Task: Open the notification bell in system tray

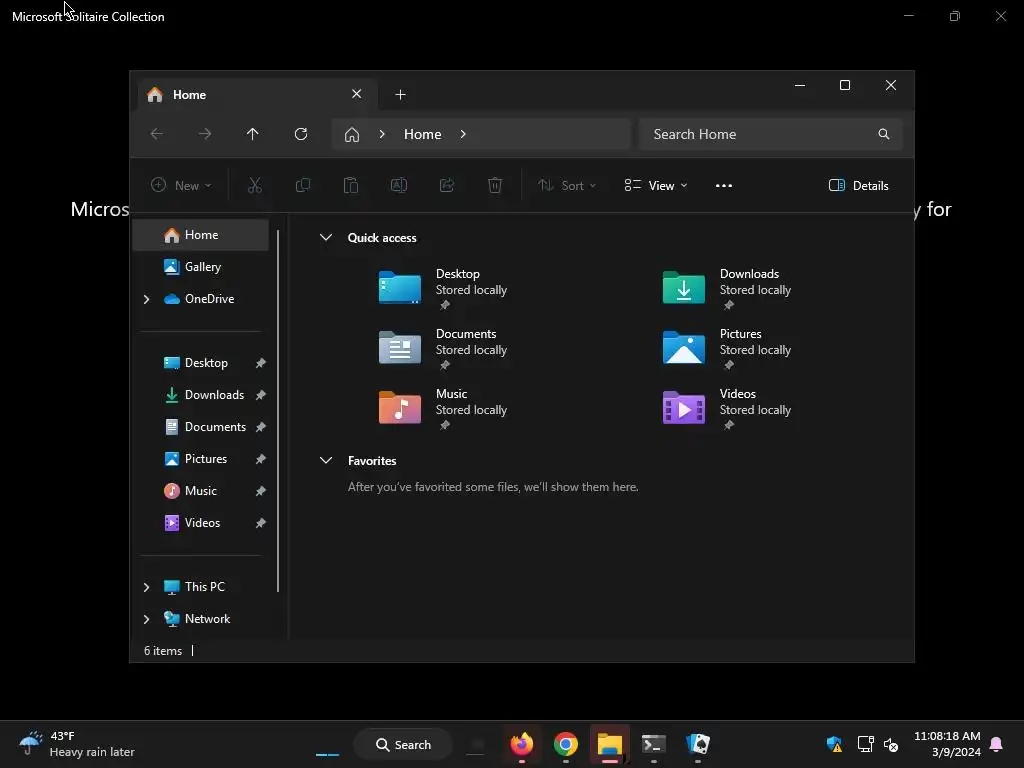Action: point(997,744)
